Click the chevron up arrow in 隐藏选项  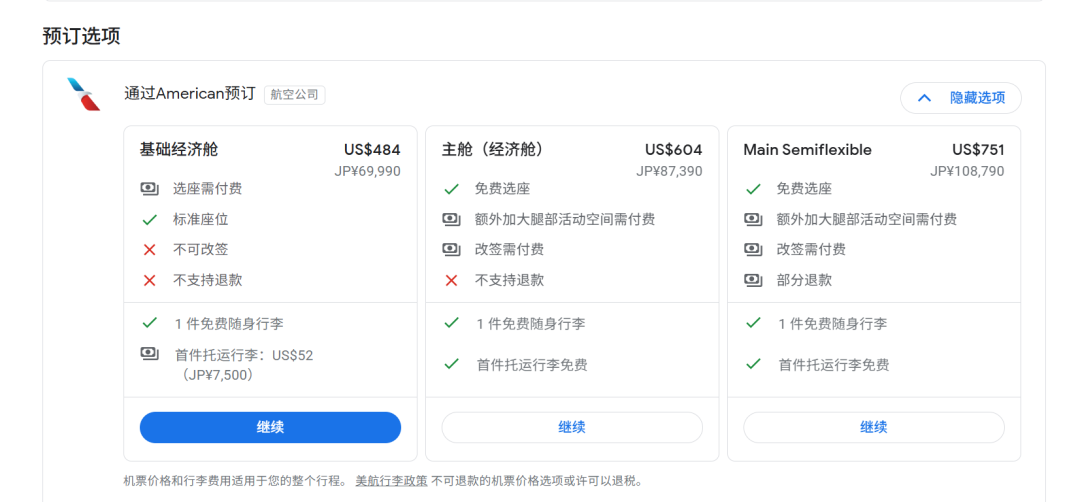point(924,98)
